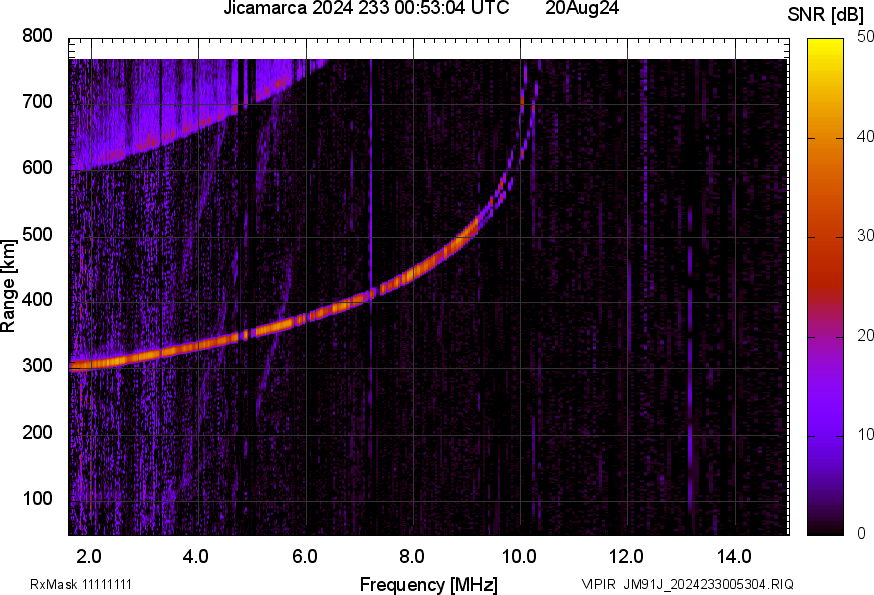
Task: Click frequency tick label "6.0"
Action: click(x=304, y=556)
